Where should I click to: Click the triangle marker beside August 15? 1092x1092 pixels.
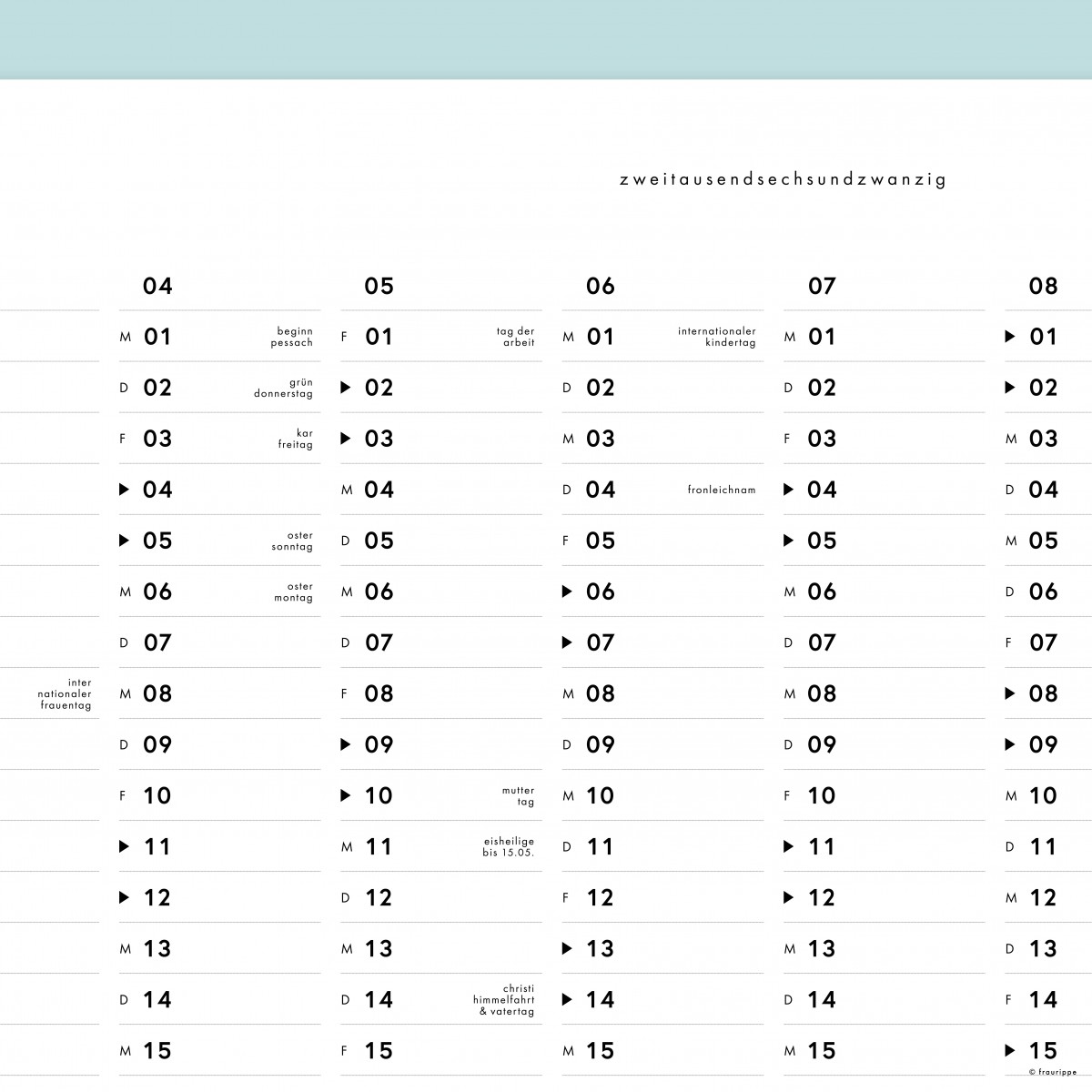pyautogui.click(x=1010, y=1050)
